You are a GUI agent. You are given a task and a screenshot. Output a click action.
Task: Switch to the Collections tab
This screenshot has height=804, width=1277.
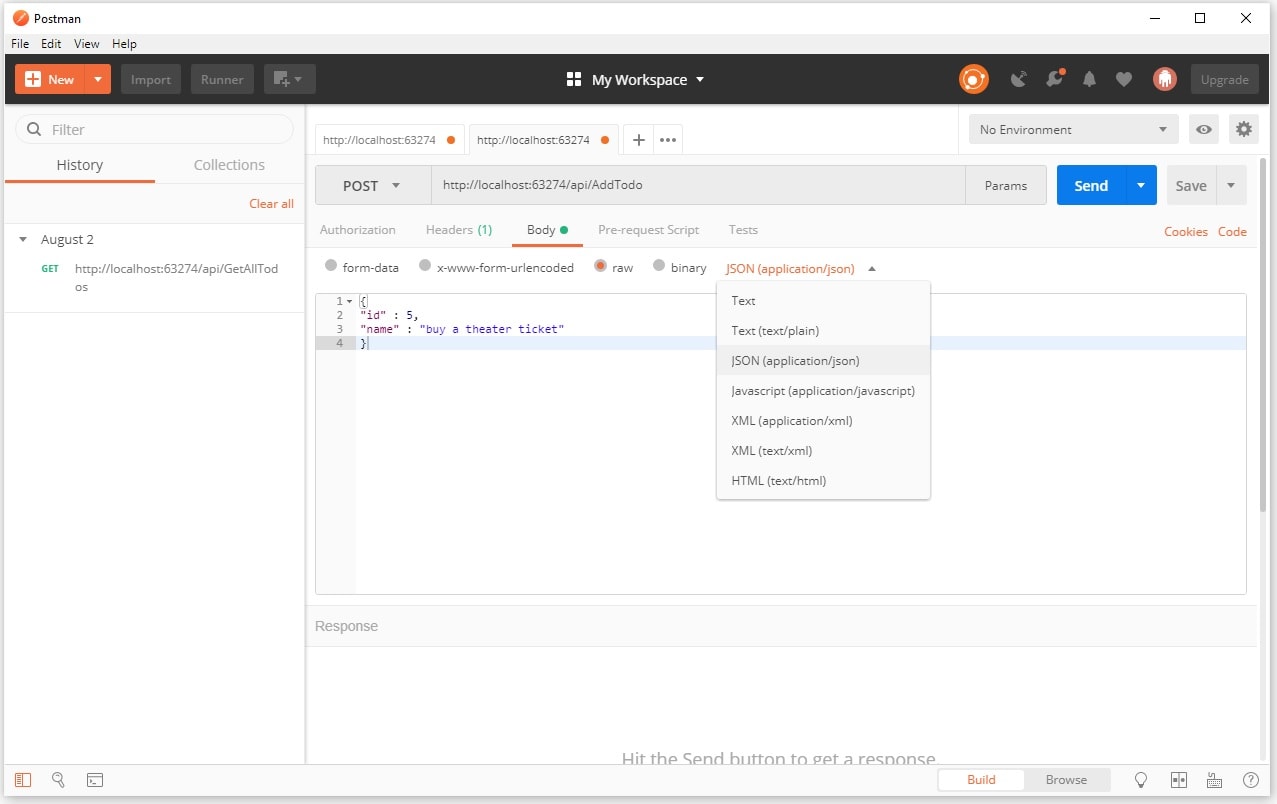(x=229, y=165)
